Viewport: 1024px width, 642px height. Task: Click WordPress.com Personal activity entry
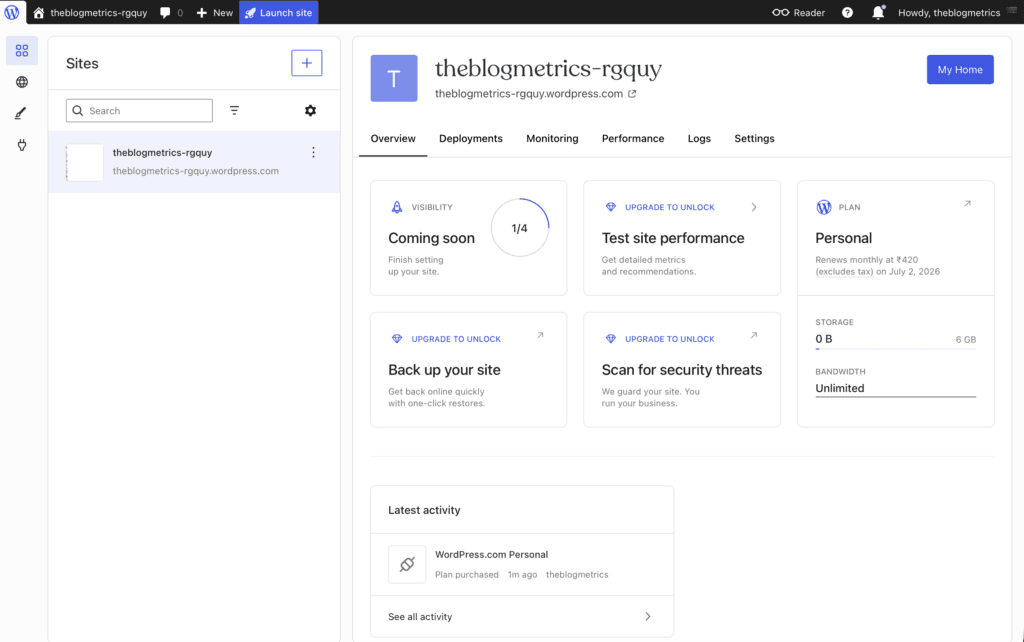pos(491,554)
